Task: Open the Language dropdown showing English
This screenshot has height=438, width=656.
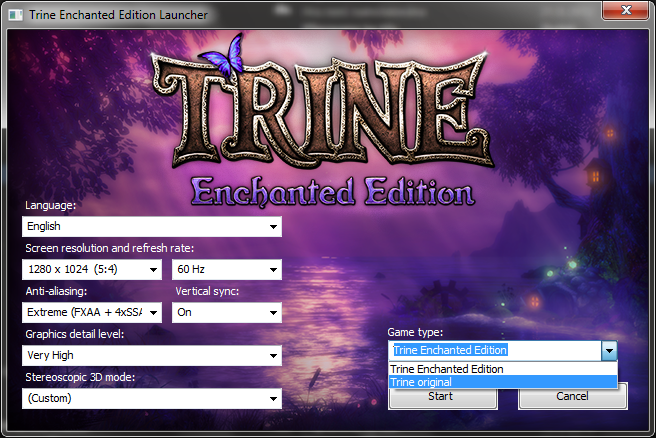Action: point(152,226)
